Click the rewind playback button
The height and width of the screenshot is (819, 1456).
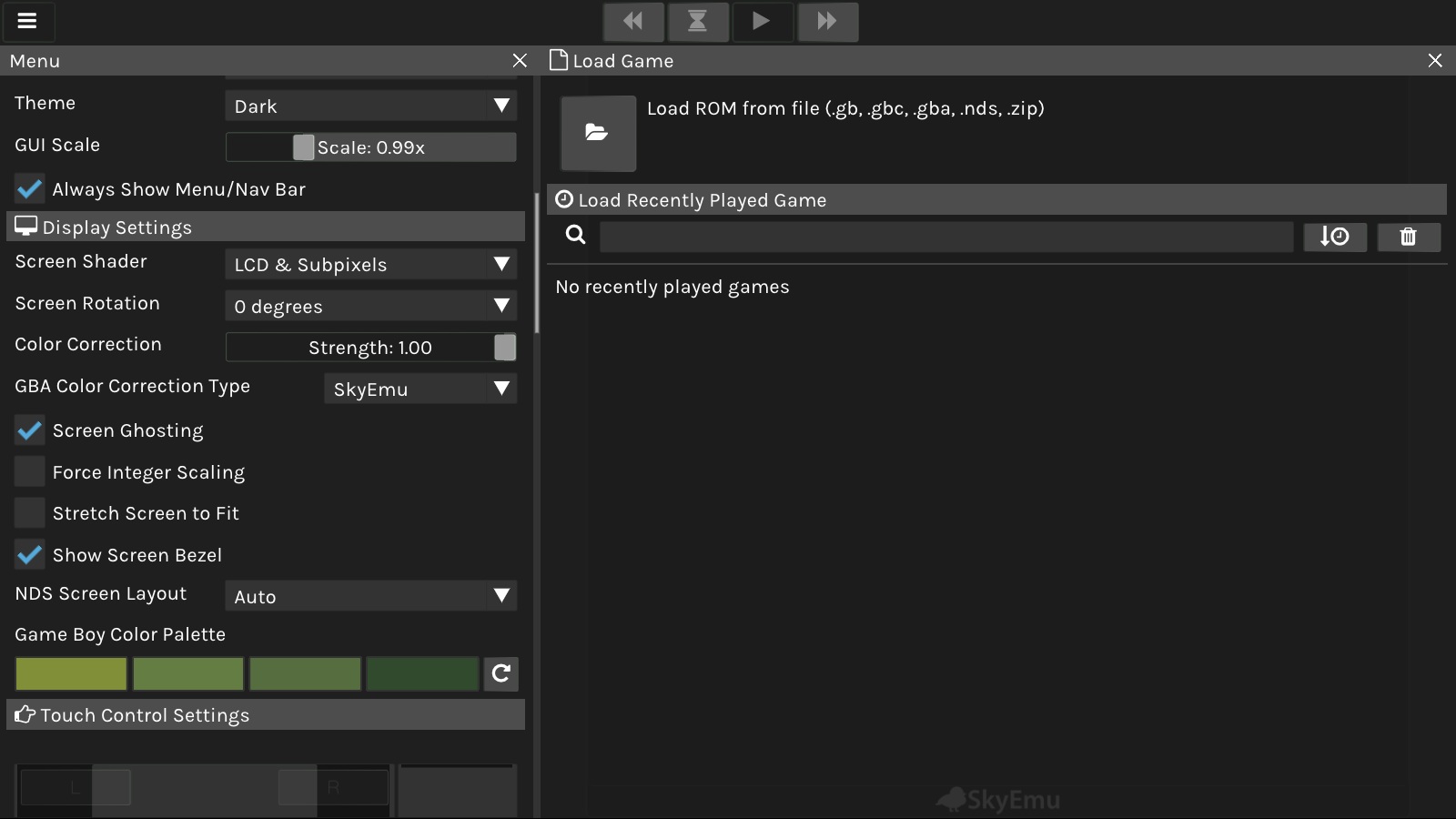[633, 21]
